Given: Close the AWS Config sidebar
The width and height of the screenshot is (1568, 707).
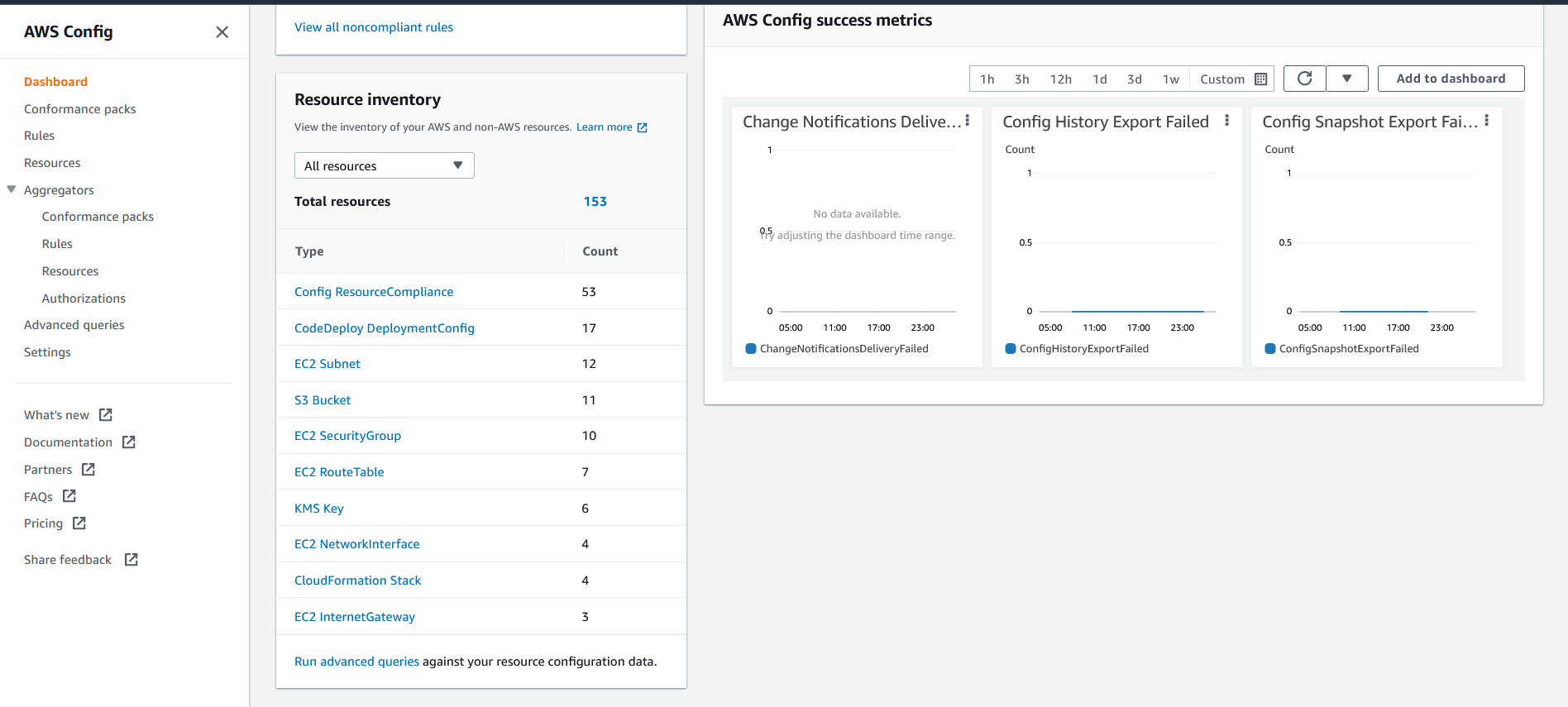Looking at the screenshot, I should tap(222, 32).
